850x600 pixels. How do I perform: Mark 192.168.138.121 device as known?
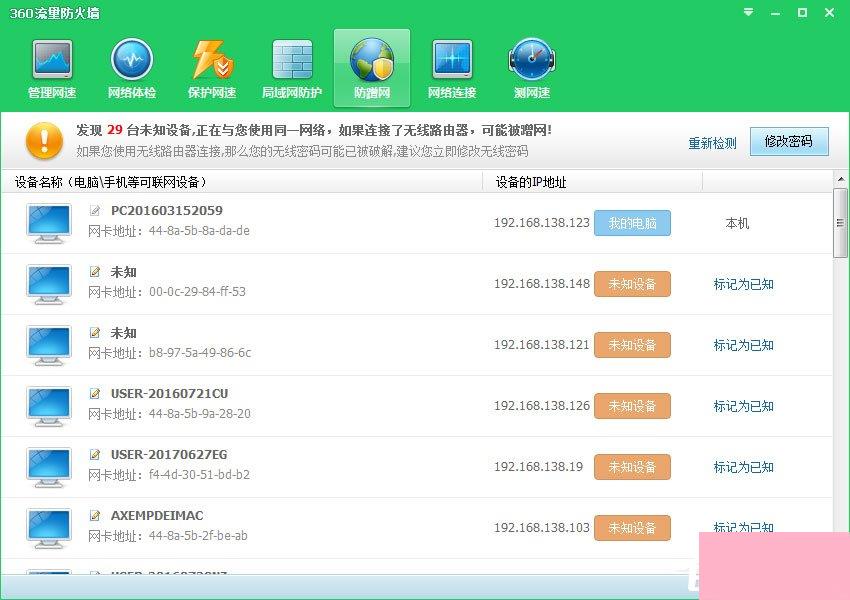pos(743,345)
